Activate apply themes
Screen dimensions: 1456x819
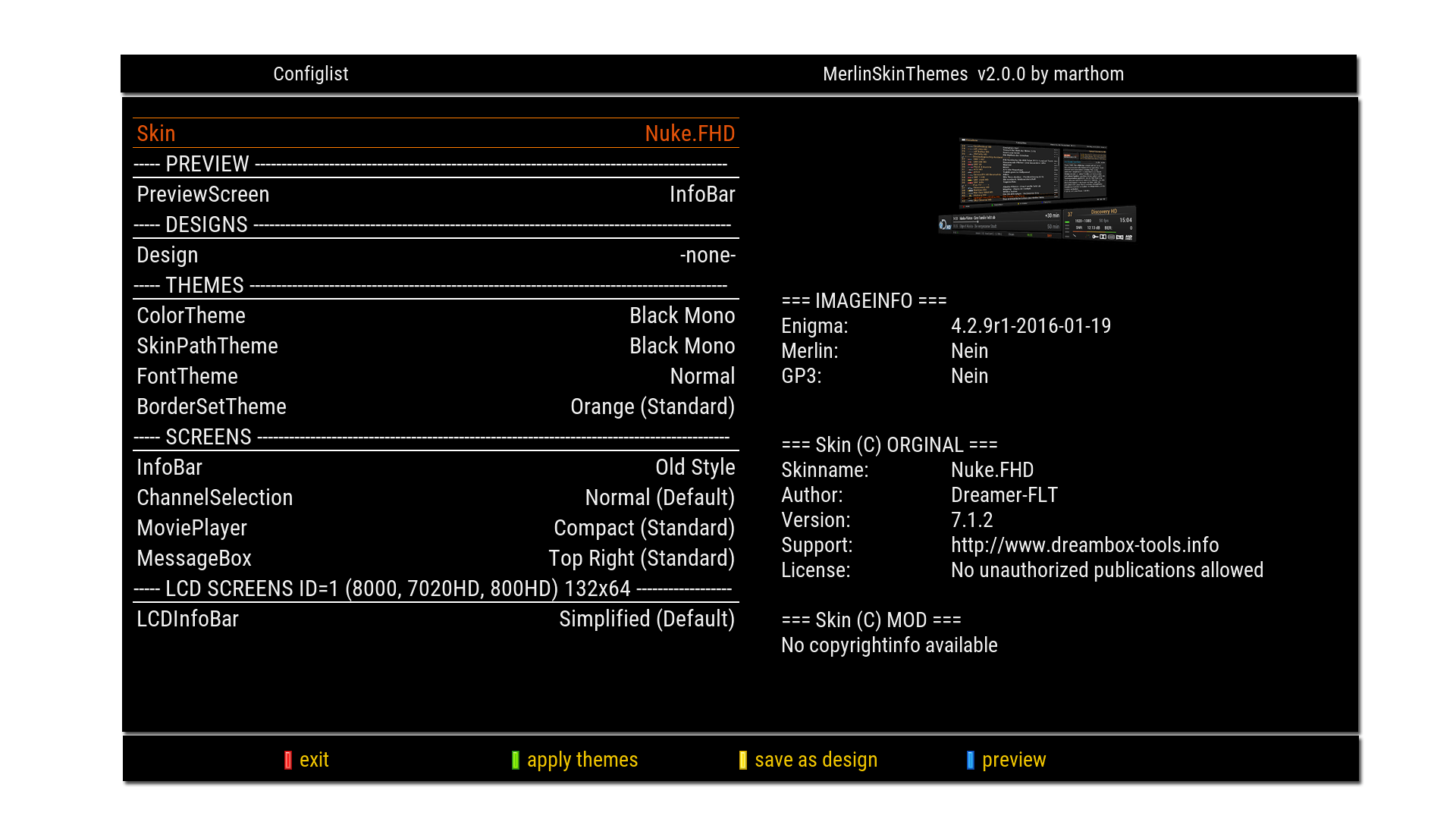pos(582,761)
